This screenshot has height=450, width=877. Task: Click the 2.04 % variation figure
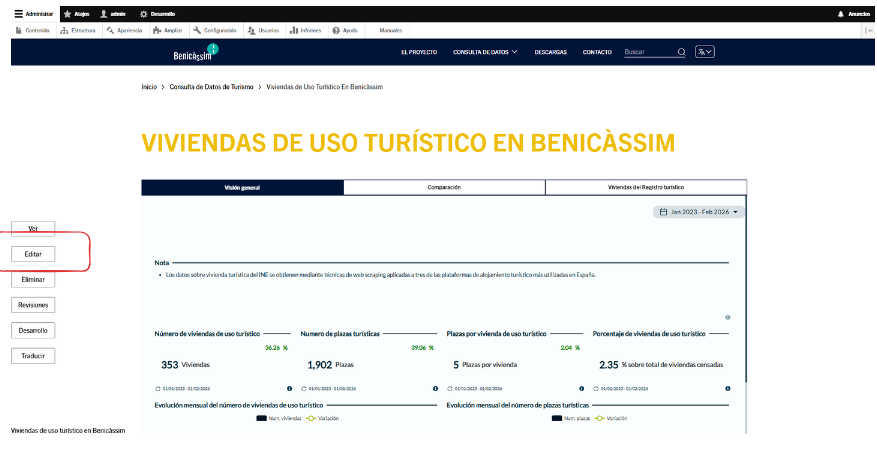570,348
